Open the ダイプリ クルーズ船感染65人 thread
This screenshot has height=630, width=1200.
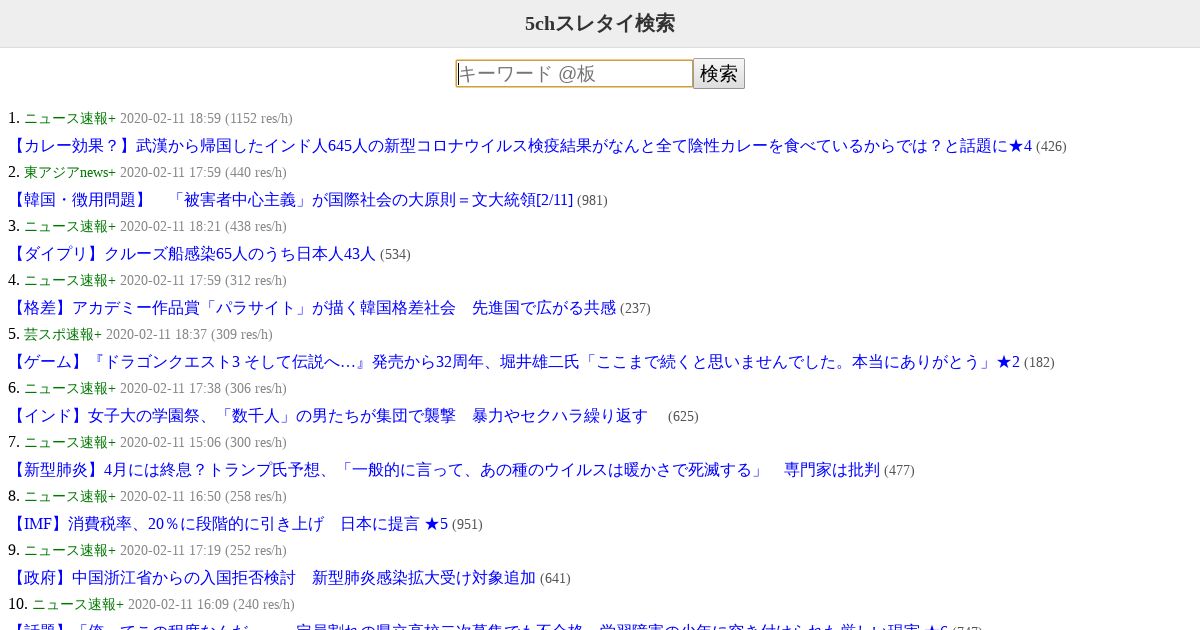pos(192,254)
